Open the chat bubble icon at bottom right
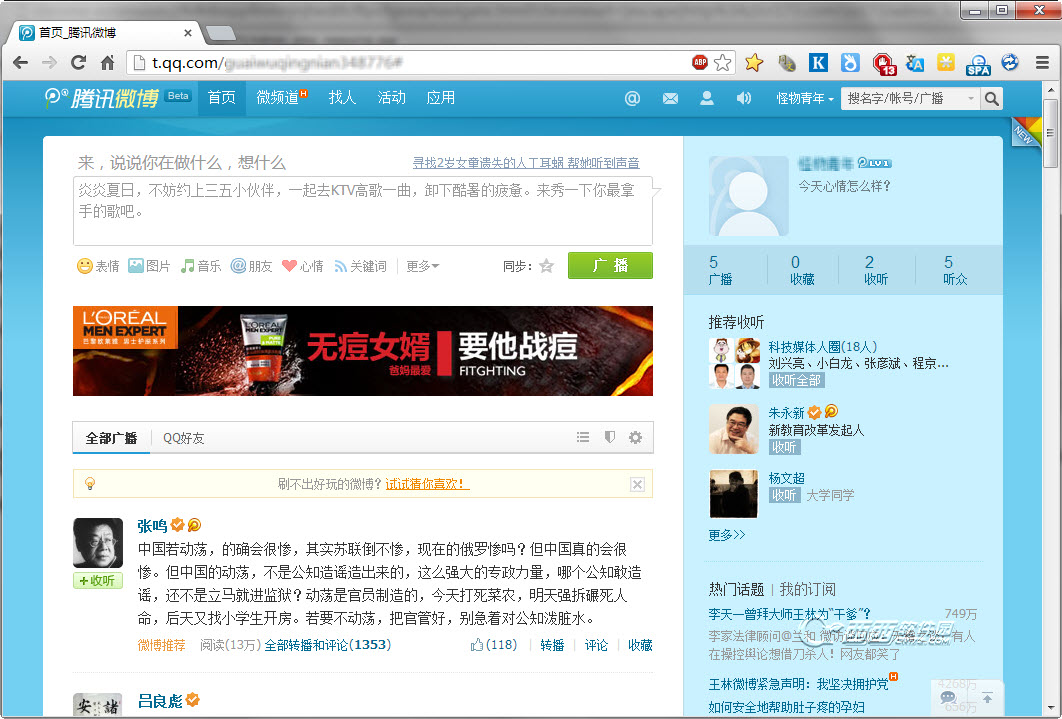The width and height of the screenshot is (1062, 719). 948,697
